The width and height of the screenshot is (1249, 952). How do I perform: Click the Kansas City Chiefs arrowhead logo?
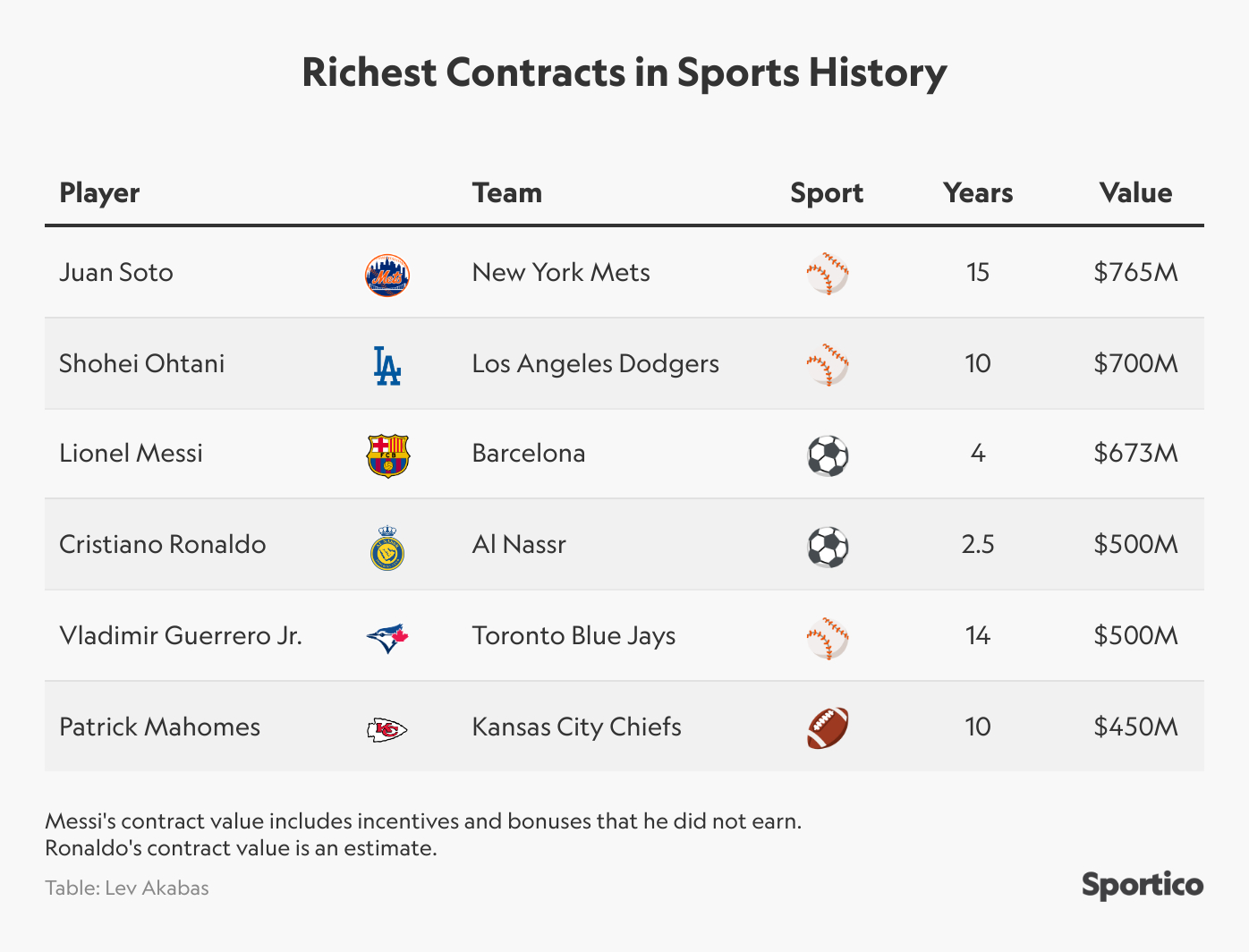(387, 730)
